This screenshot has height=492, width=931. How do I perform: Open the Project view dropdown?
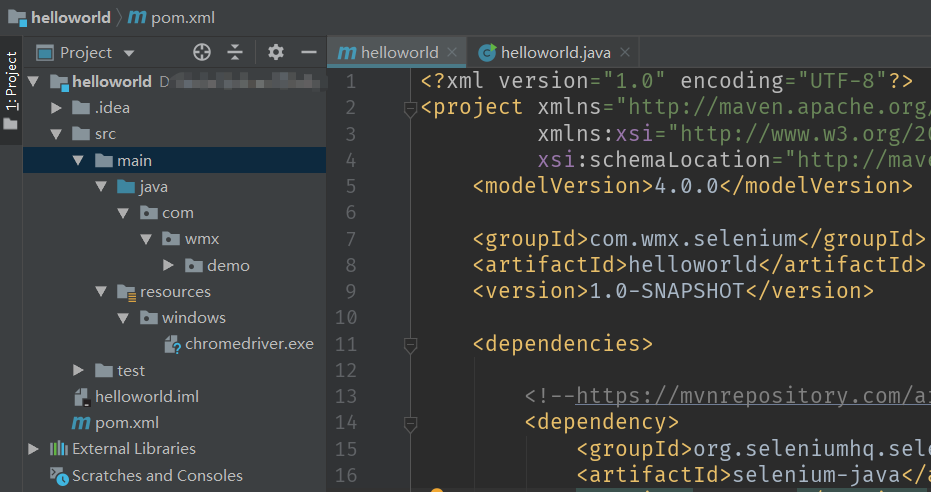click(129, 53)
